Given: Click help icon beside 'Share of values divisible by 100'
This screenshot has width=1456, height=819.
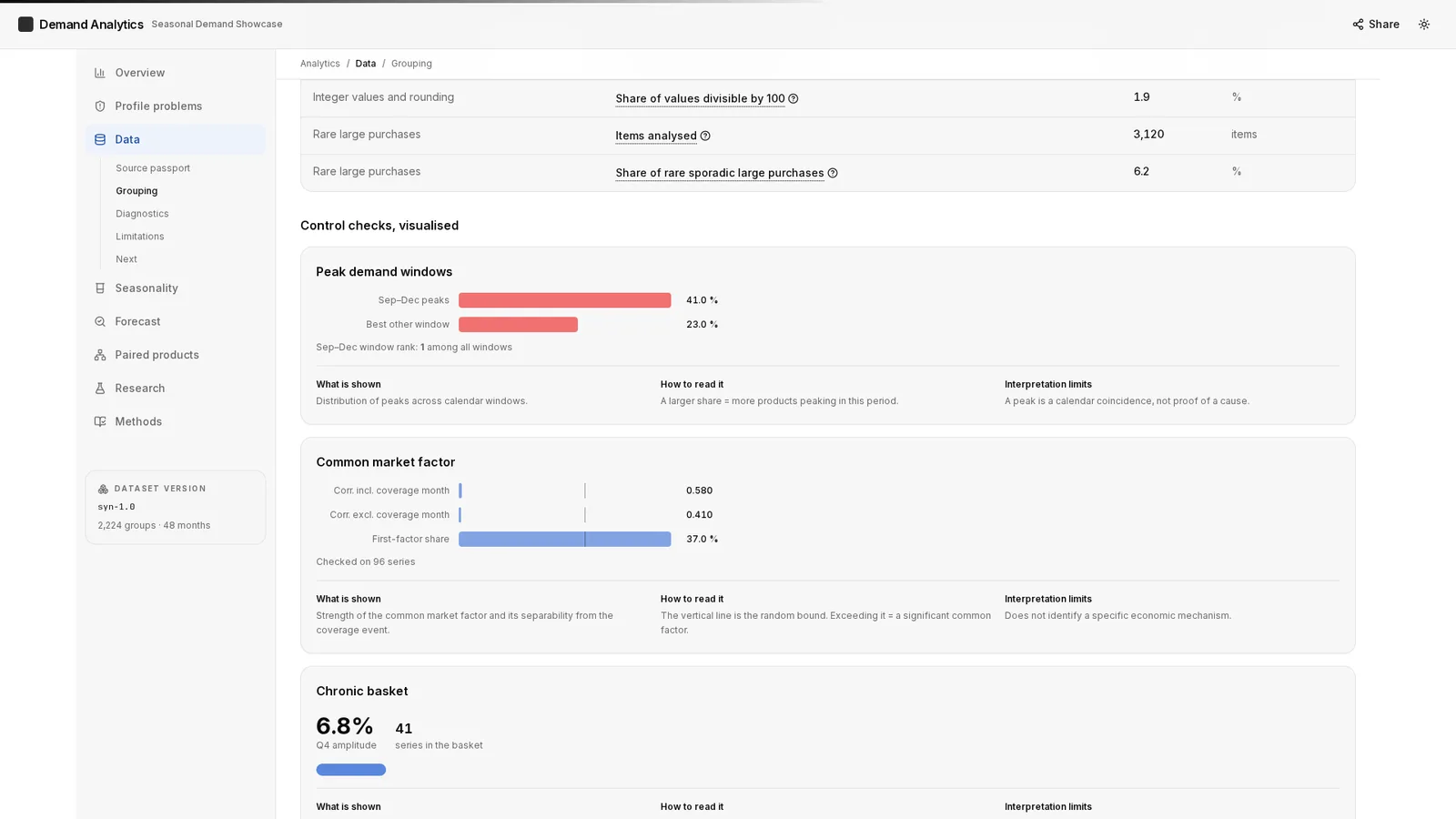Looking at the screenshot, I should click(x=793, y=98).
